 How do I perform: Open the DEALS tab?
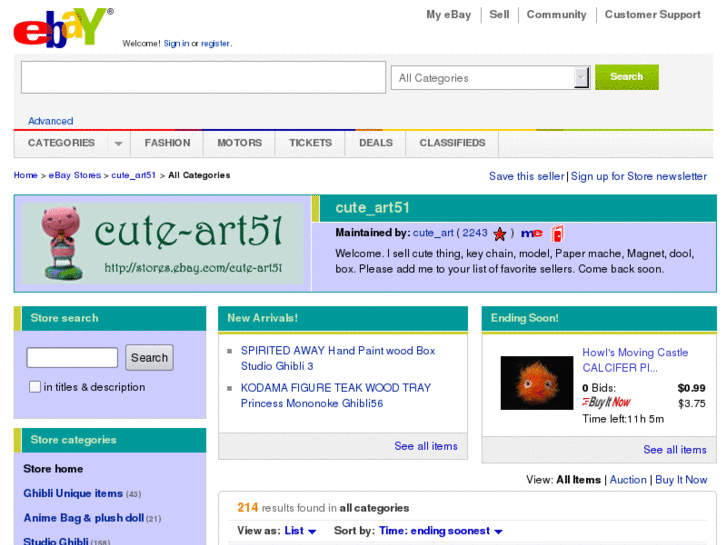click(x=376, y=143)
